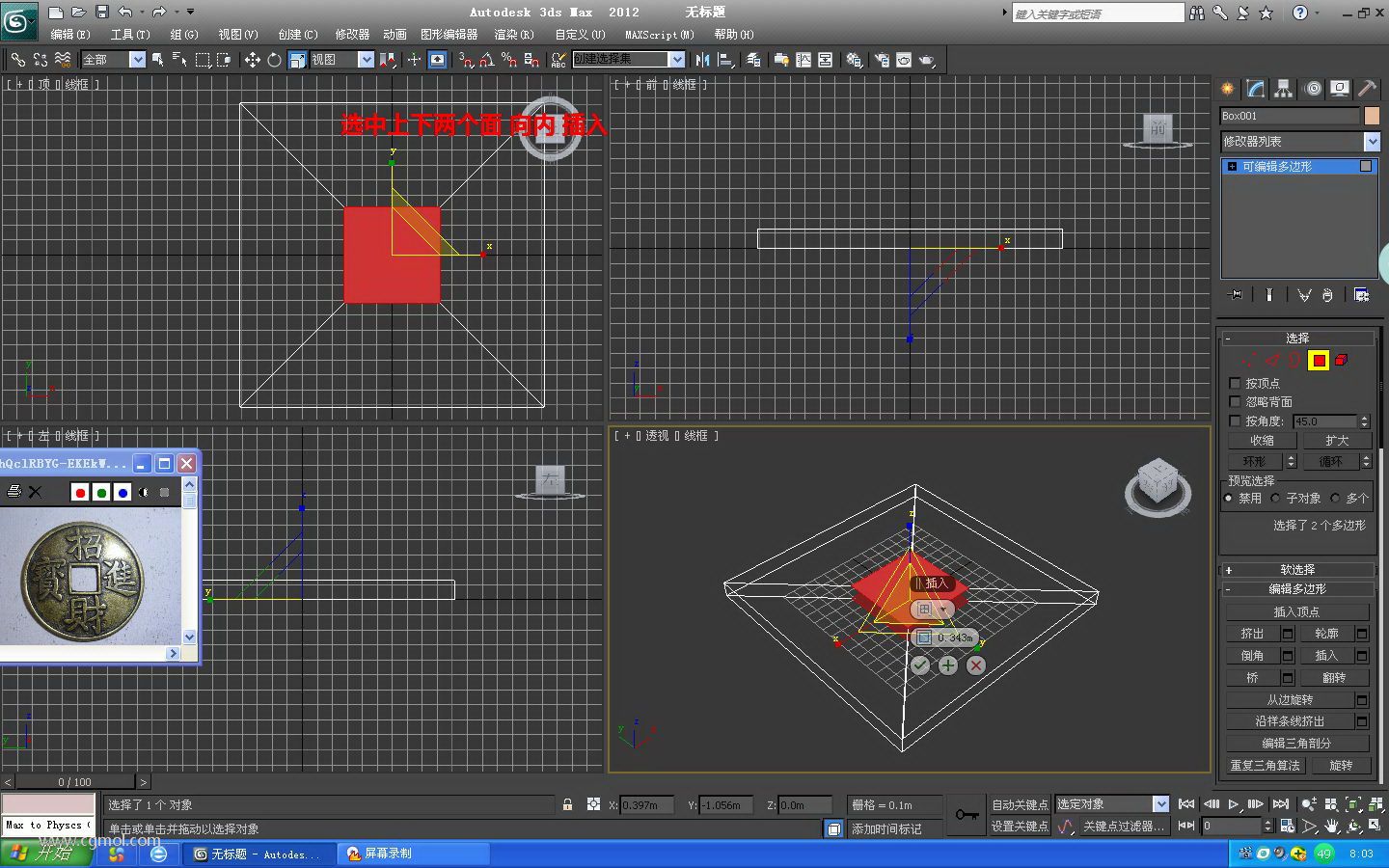Image resolution: width=1389 pixels, height=868 pixels.
Task: Enable the 按顶点 checkbox
Action: click(x=1235, y=383)
